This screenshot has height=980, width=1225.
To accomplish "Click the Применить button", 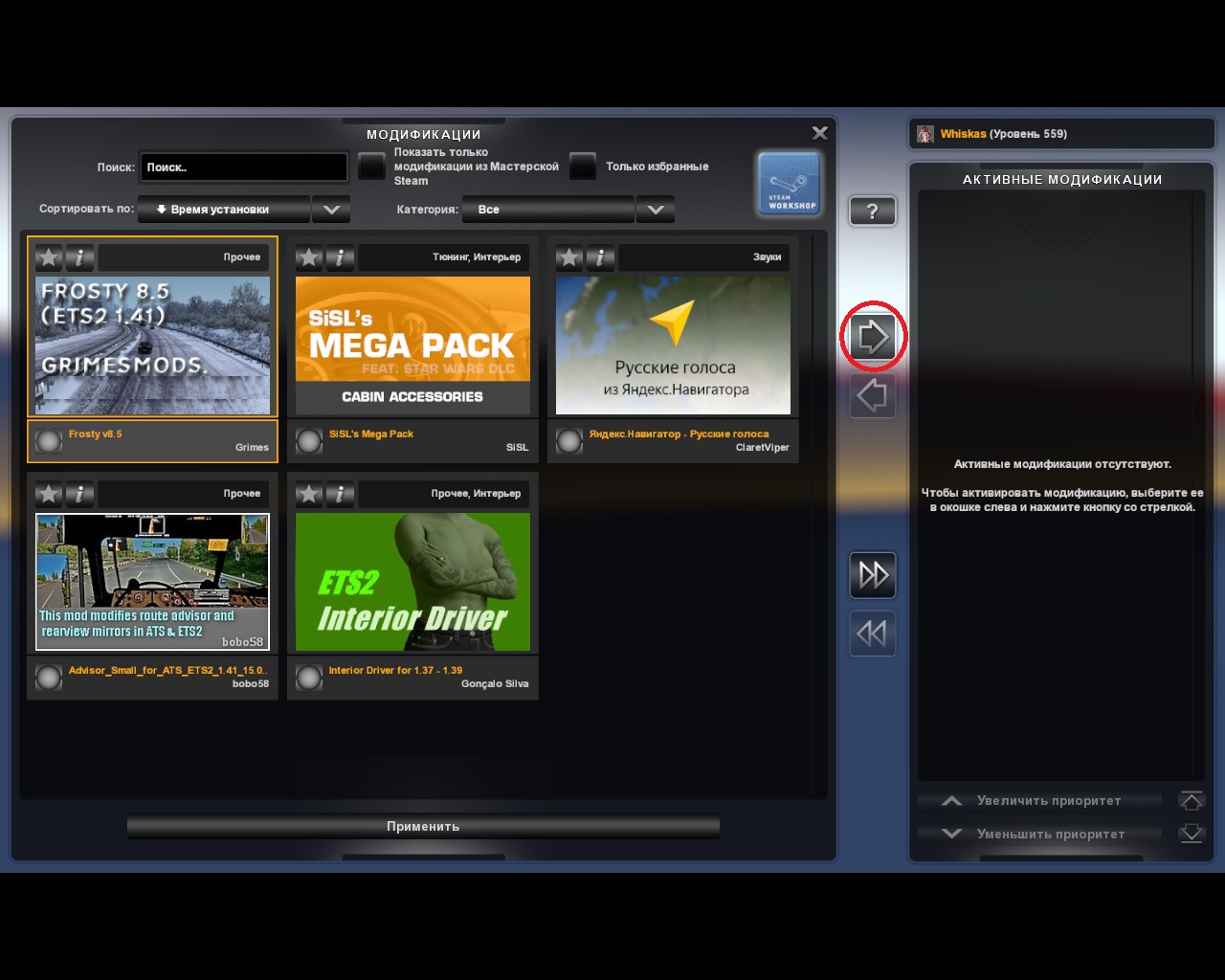I will pos(423,827).
